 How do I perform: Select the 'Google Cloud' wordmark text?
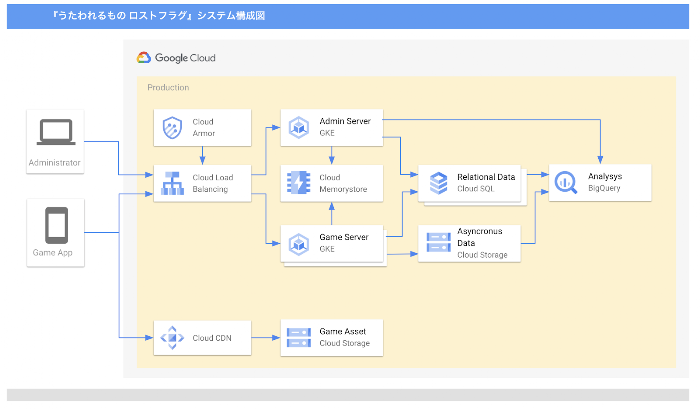coord(185,58)
